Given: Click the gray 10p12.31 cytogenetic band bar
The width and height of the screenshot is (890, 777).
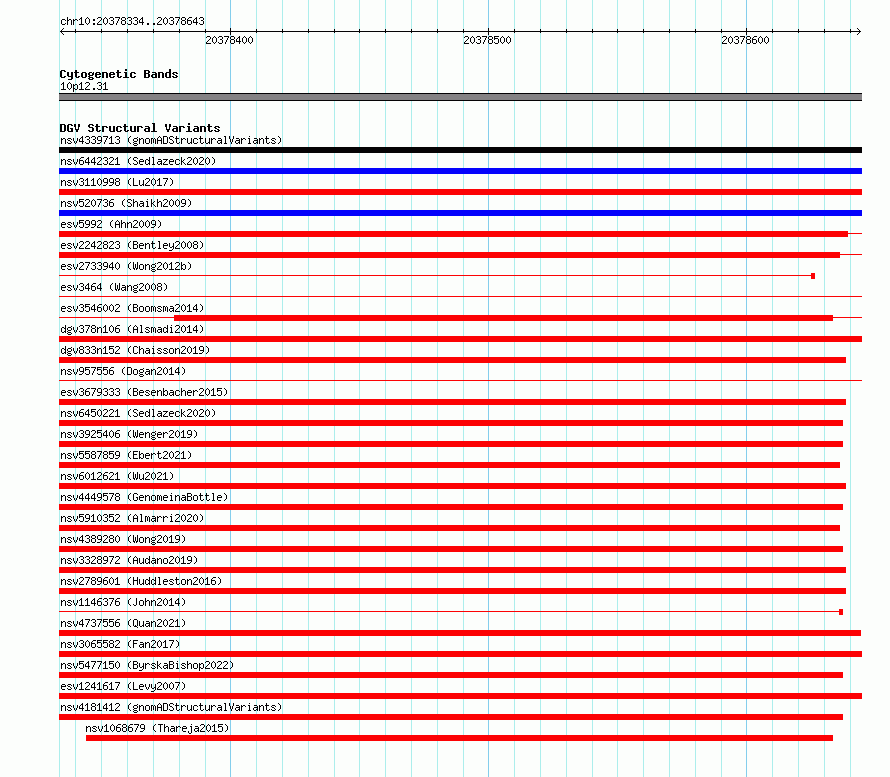Looking at the screenshot, I should tap(460, 97).
